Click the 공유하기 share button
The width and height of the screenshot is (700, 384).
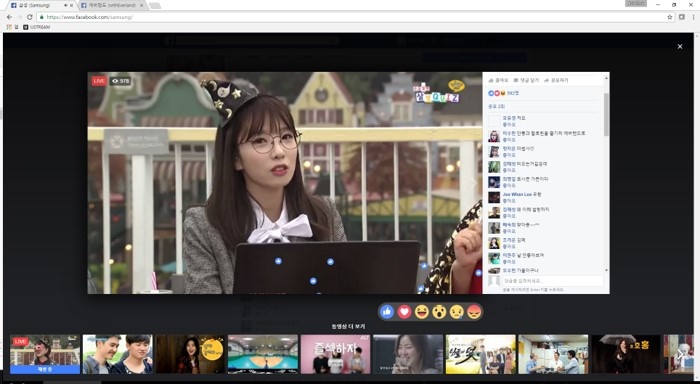point(556,80)
